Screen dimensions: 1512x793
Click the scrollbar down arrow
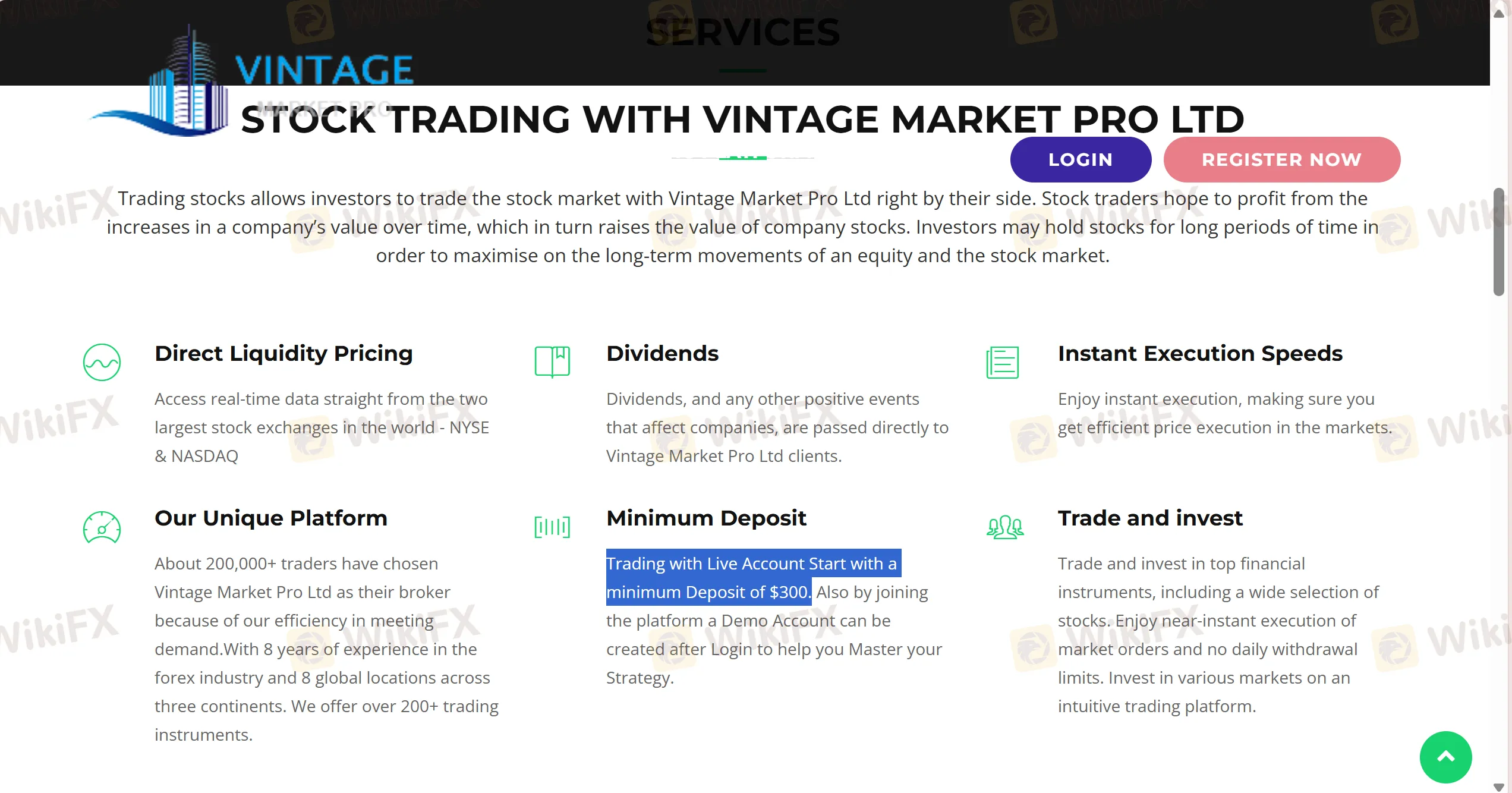pos(1499,786)
